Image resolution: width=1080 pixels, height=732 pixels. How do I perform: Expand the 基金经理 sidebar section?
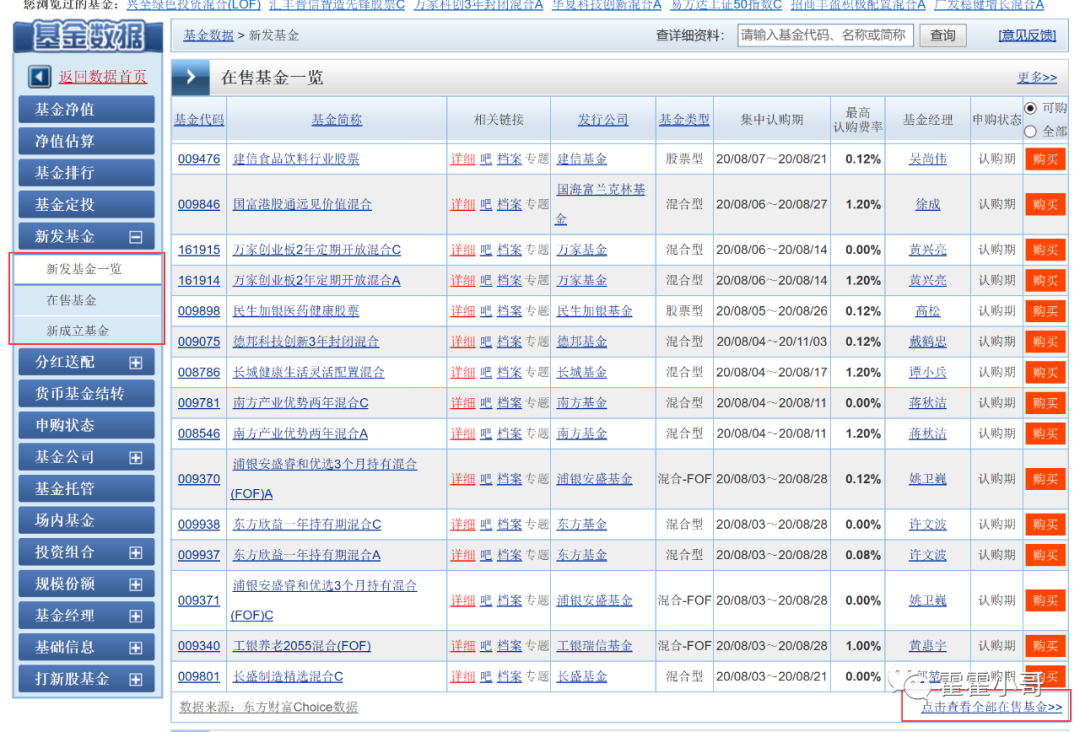[136, 616]
